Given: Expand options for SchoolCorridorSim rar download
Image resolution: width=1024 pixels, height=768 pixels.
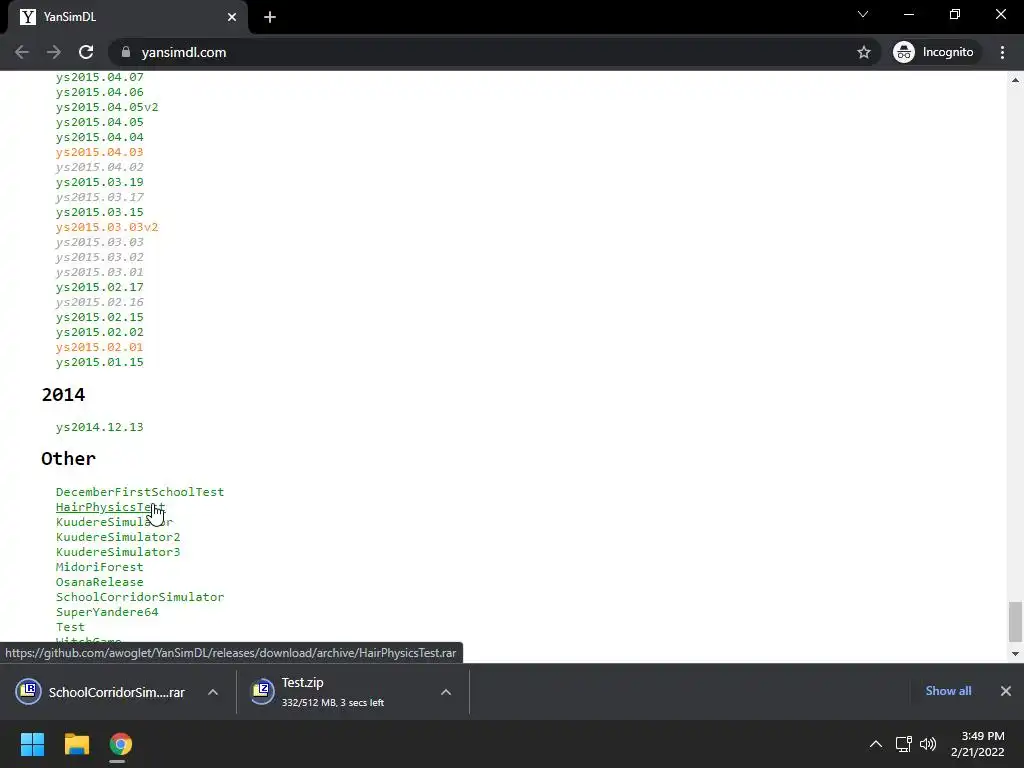Looking at the screenshot, I should coord(213,692).
